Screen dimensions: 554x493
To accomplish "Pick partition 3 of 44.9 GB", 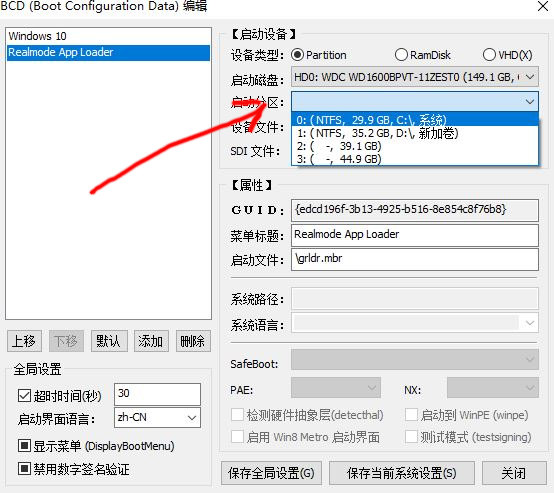I will (415, 159).
